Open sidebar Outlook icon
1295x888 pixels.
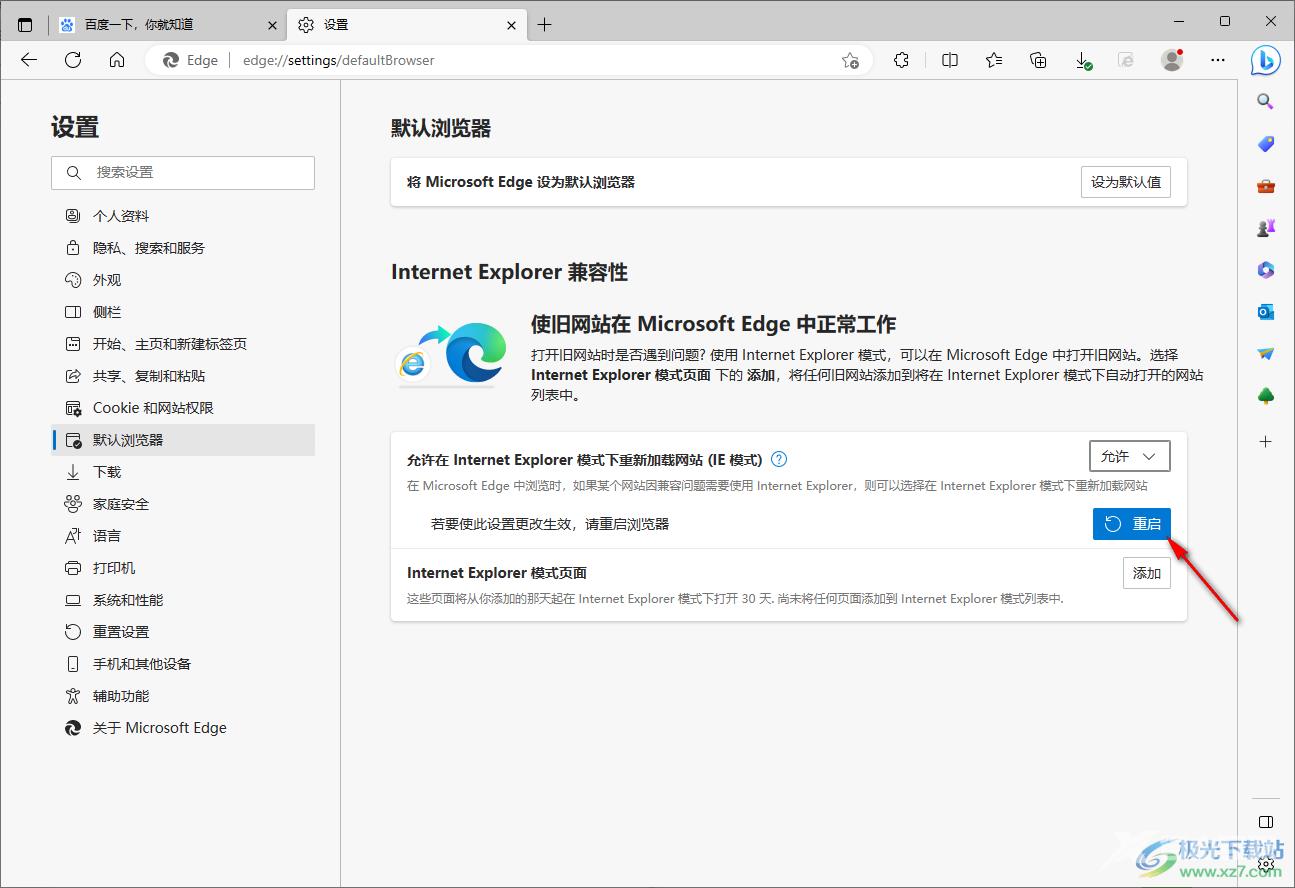(x=1266, y=312)
